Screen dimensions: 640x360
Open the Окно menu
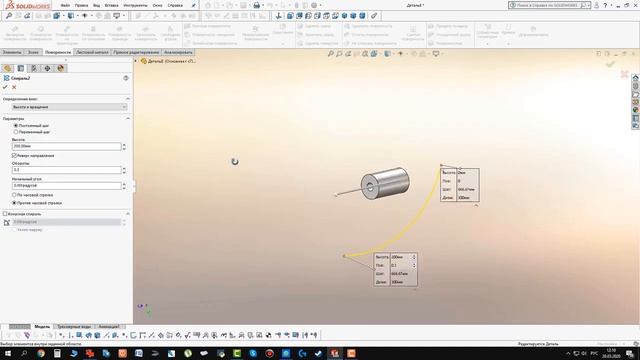[157, 6]
